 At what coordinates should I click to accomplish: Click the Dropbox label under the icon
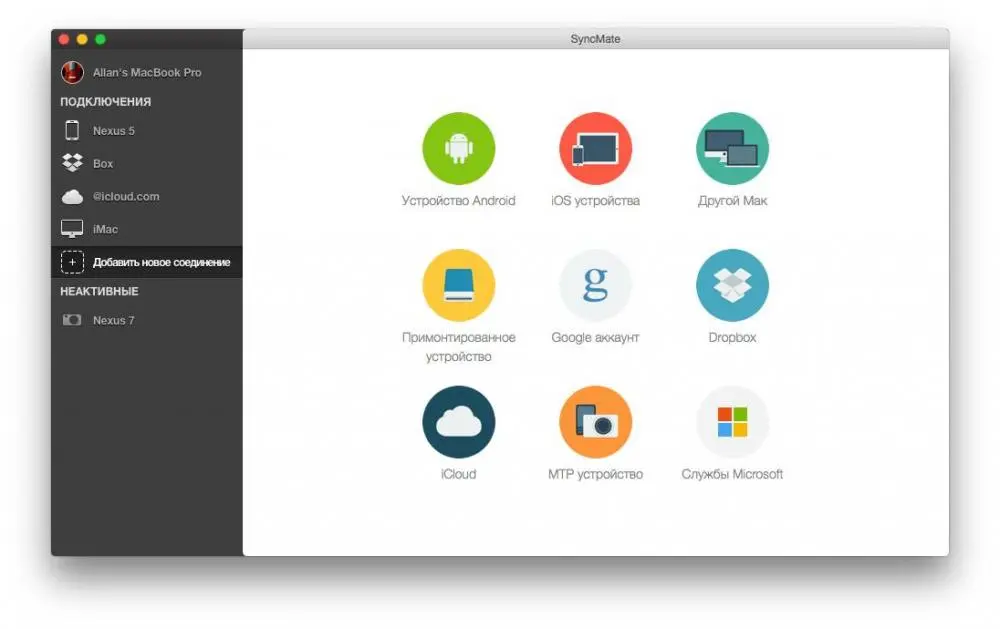[x=732, y=337]
